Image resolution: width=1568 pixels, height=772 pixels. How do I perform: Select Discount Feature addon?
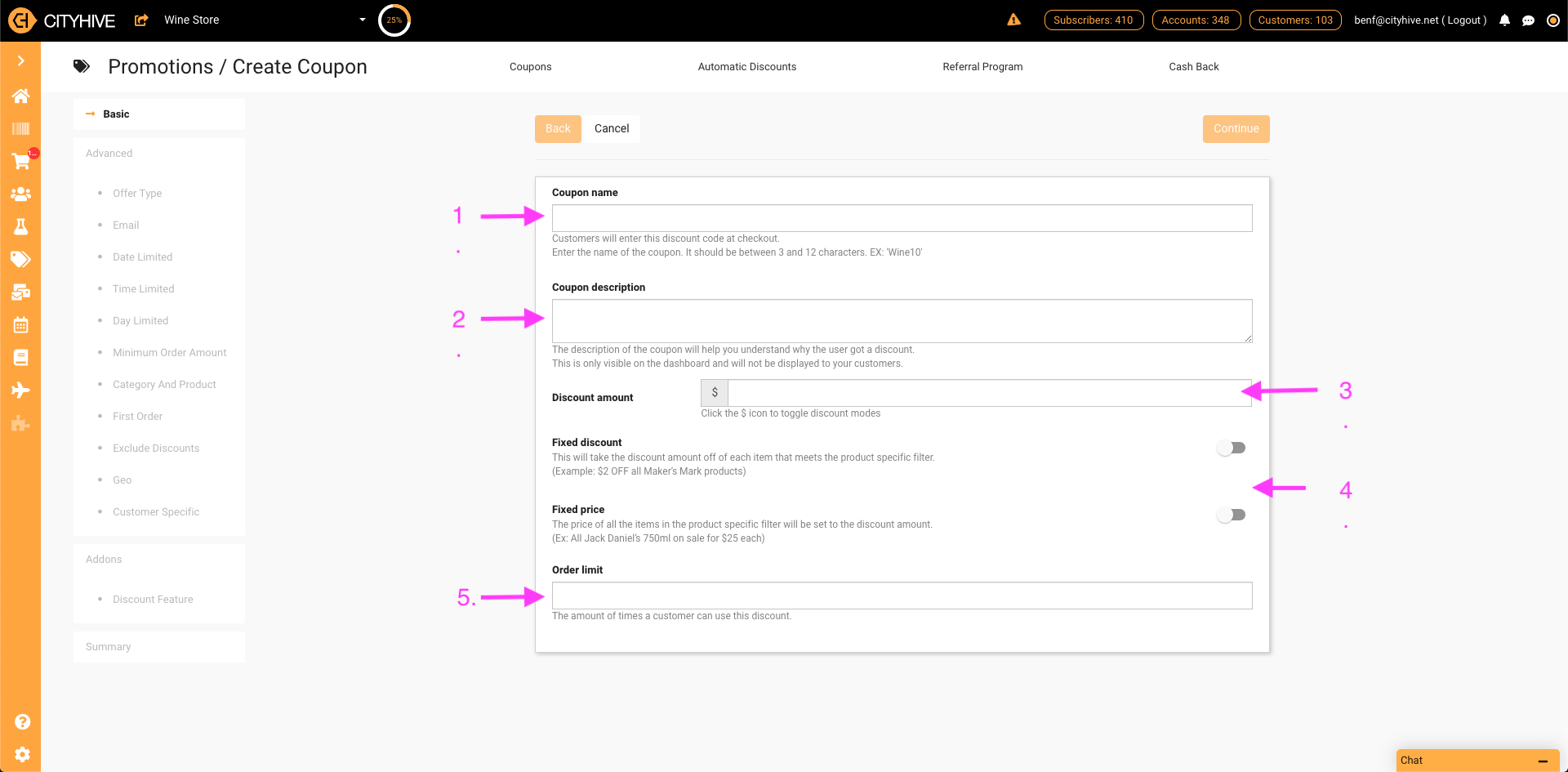click(153, 600)
